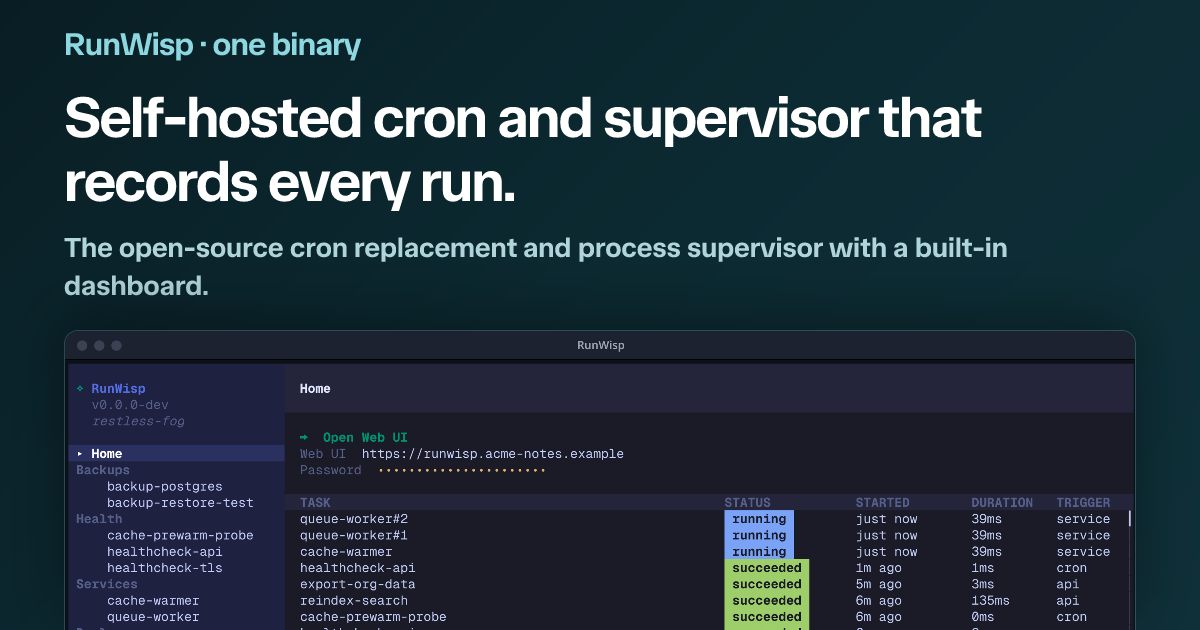Click the RunWisp window title
This screenshot has height=630, width=1200.
[x=601, y=346]
